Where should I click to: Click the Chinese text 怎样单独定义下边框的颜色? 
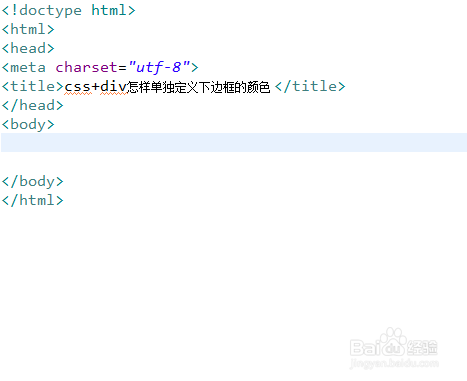tap(199, 87)
